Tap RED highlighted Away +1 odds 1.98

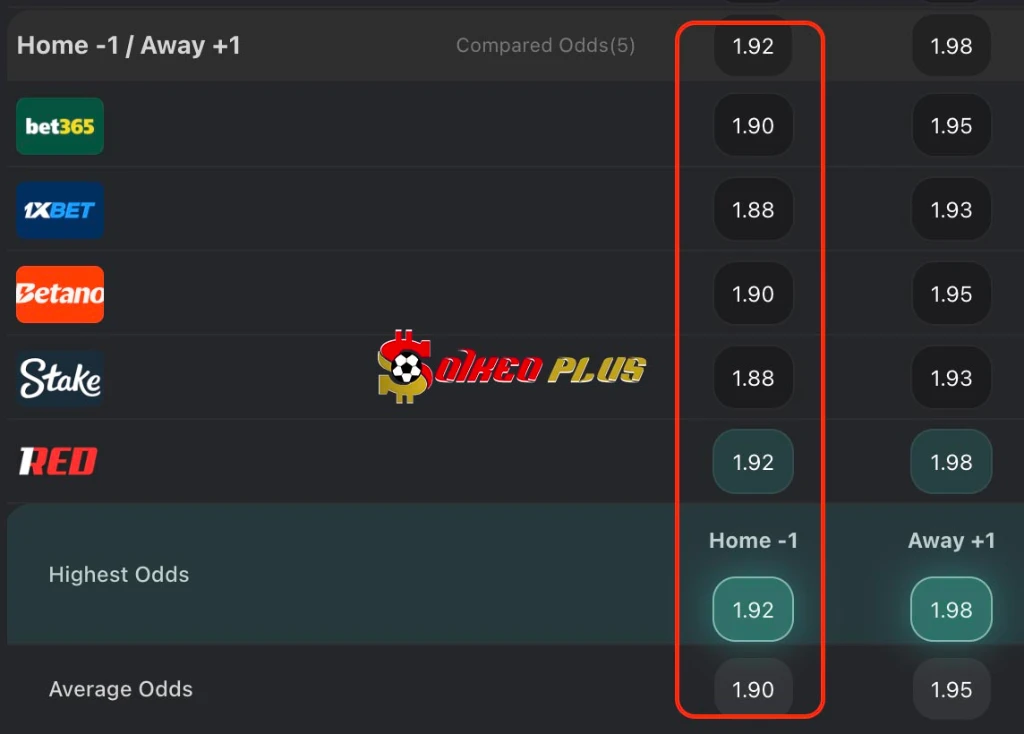point(952,462)
